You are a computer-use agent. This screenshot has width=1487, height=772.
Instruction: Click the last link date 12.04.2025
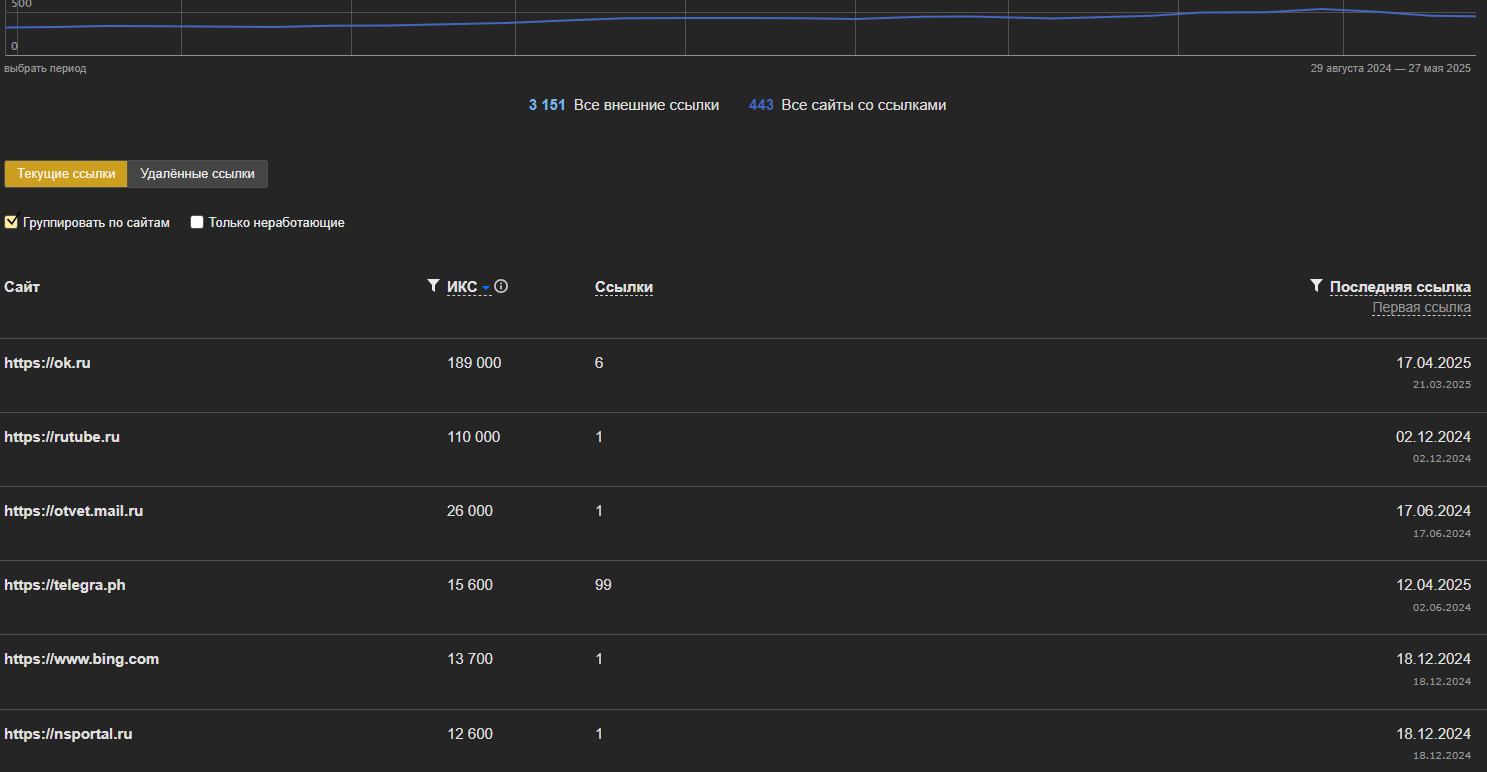pos(1434,585)
